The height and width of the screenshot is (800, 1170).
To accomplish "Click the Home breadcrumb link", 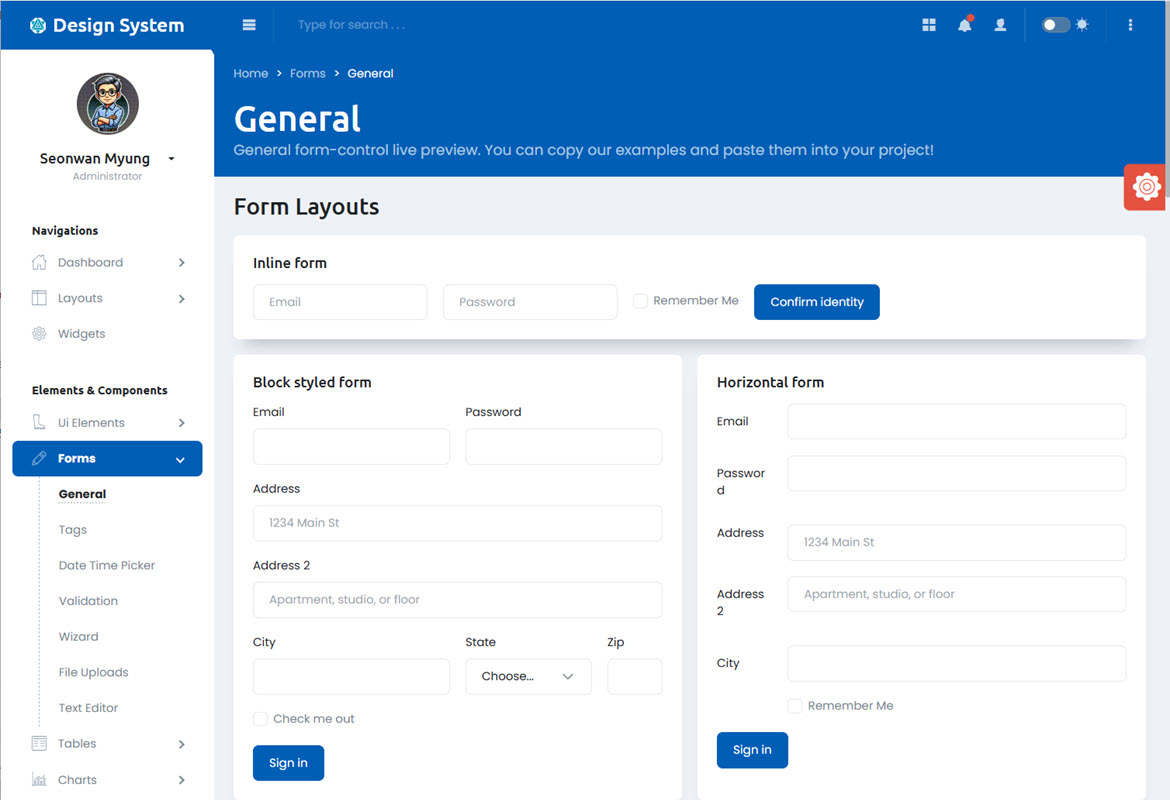I will [x=250, y=74].
